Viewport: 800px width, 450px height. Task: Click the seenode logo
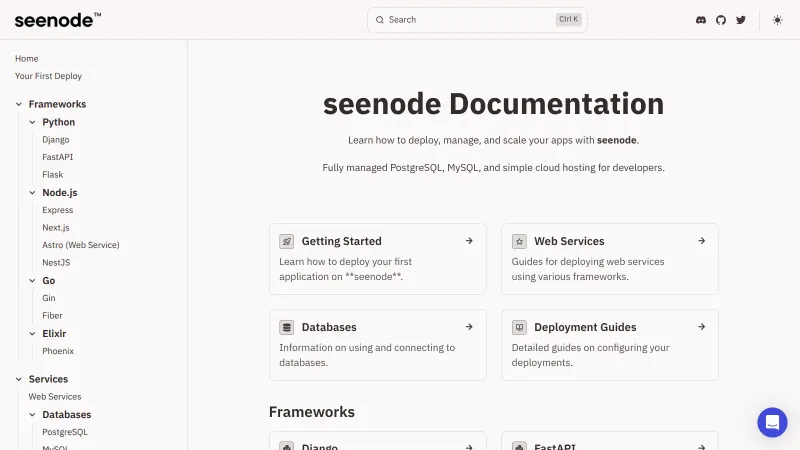click(57, 20)
